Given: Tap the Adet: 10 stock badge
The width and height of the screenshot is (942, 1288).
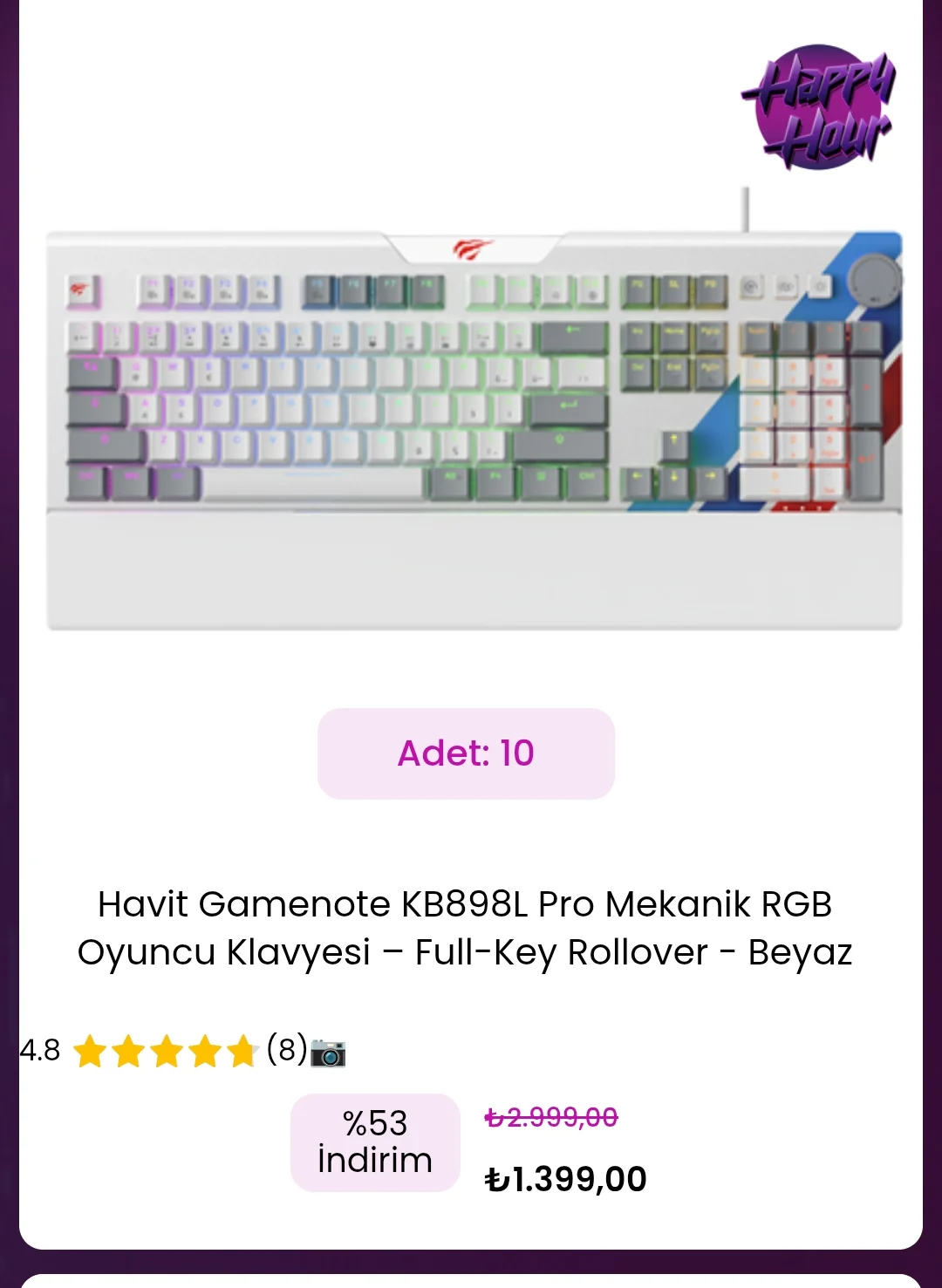Looking at the screenshot, I should click(x=466, y=753).
